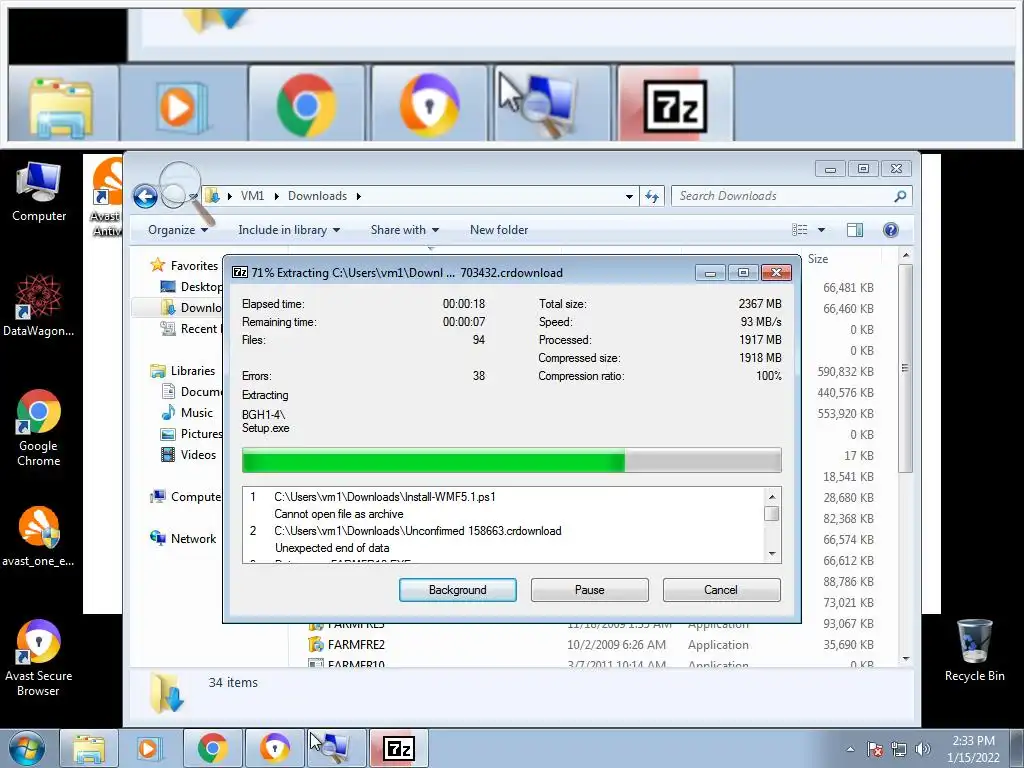Select Desktop in navigation pane

[191, 287]
